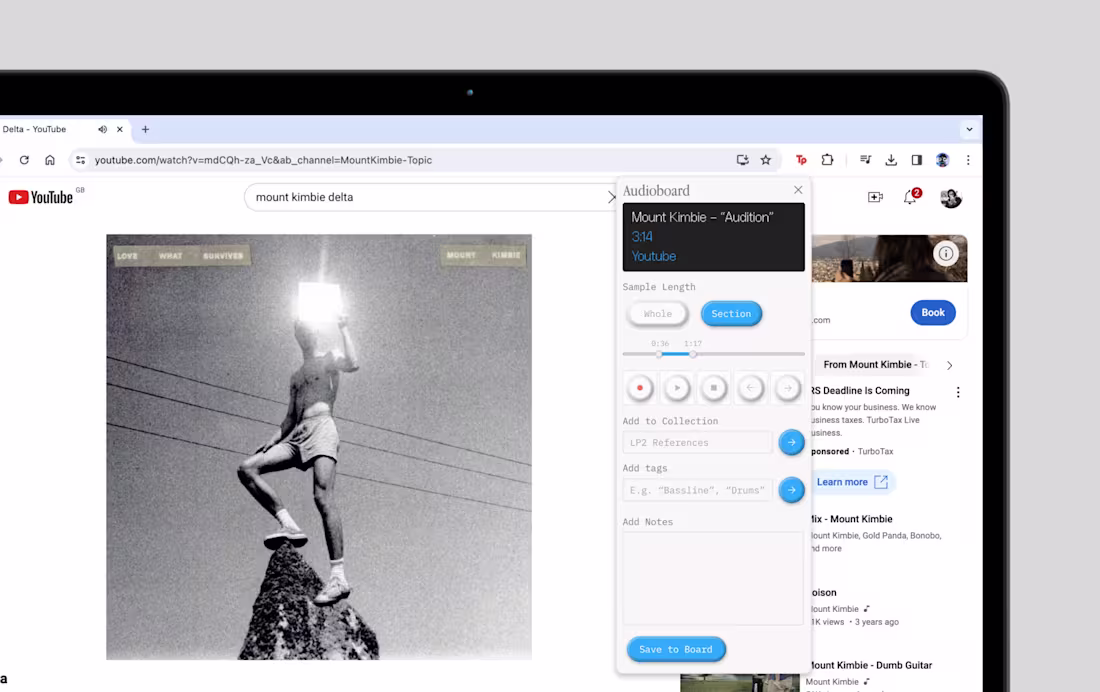This screenshot has height=692, width=1100.
Task: Focus the Add tags input field
Action: coord(697,490)
